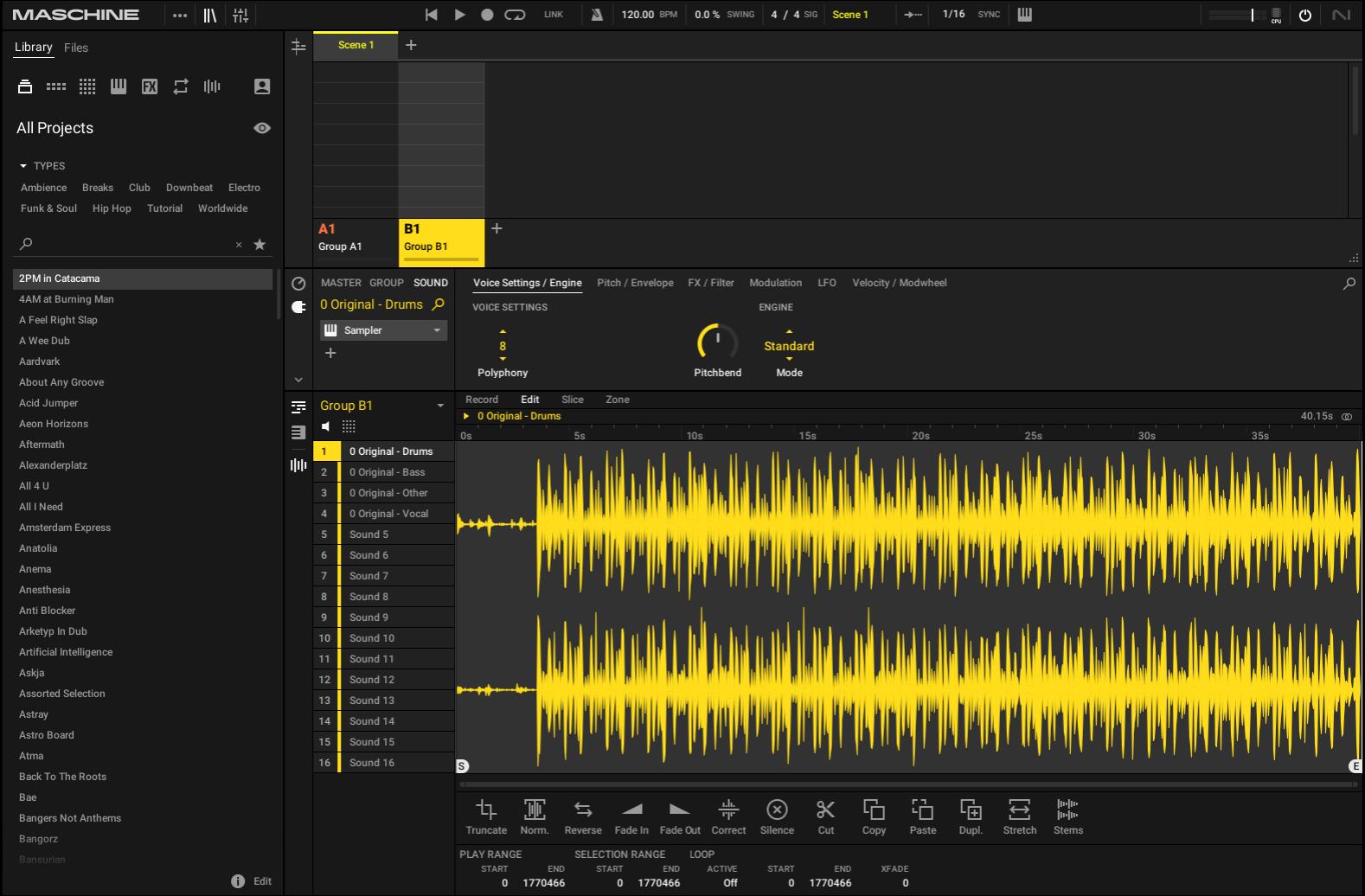Select the Sounds grid file type icon

pos(87,86)
